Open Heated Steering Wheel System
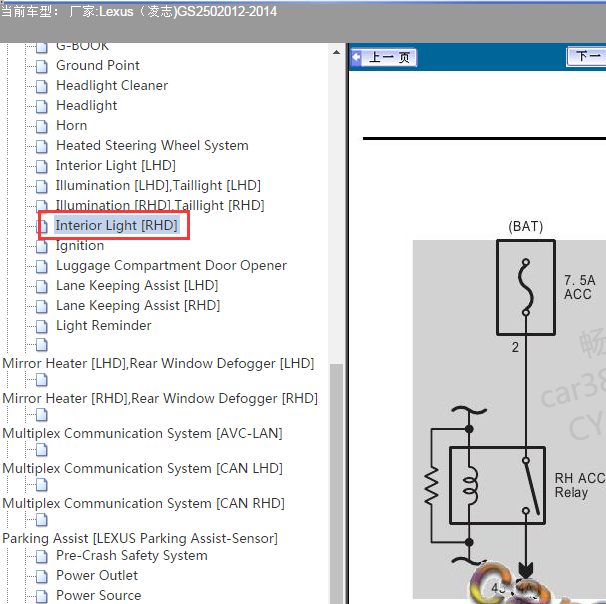The image size is (606, 604). [152, 145]
